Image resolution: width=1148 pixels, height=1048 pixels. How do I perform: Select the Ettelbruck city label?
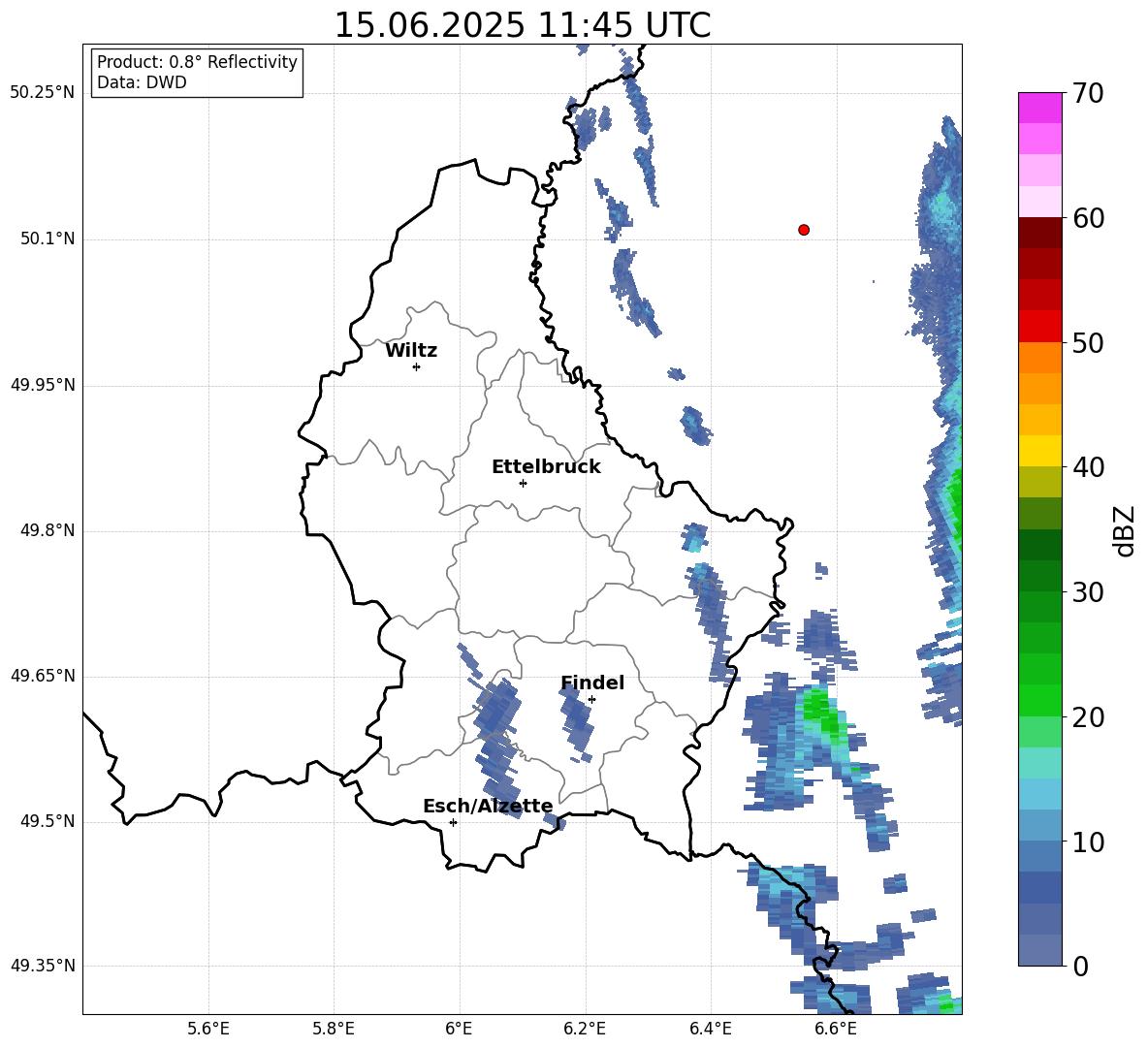pyautogui.click(x=546, y=467)
